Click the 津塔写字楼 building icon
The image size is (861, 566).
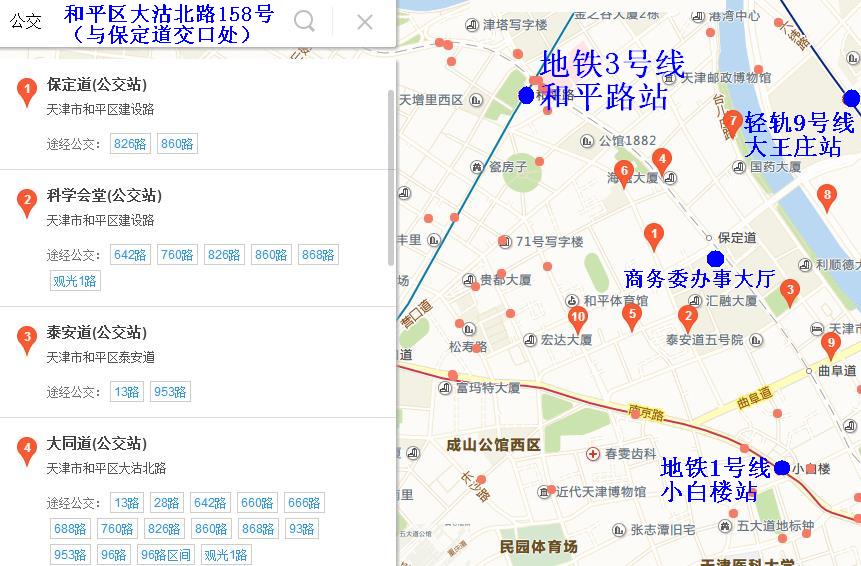472,25
